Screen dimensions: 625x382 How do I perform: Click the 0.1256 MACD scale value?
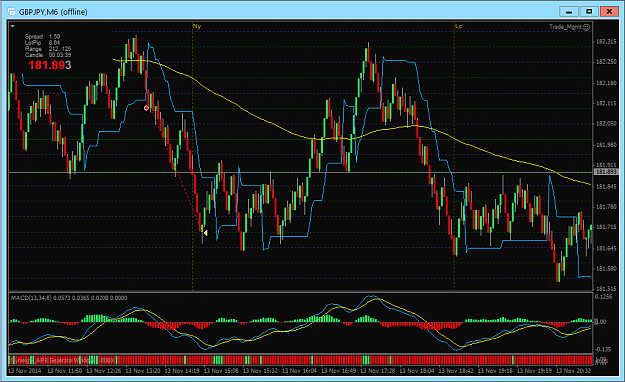tap(603, 297)
